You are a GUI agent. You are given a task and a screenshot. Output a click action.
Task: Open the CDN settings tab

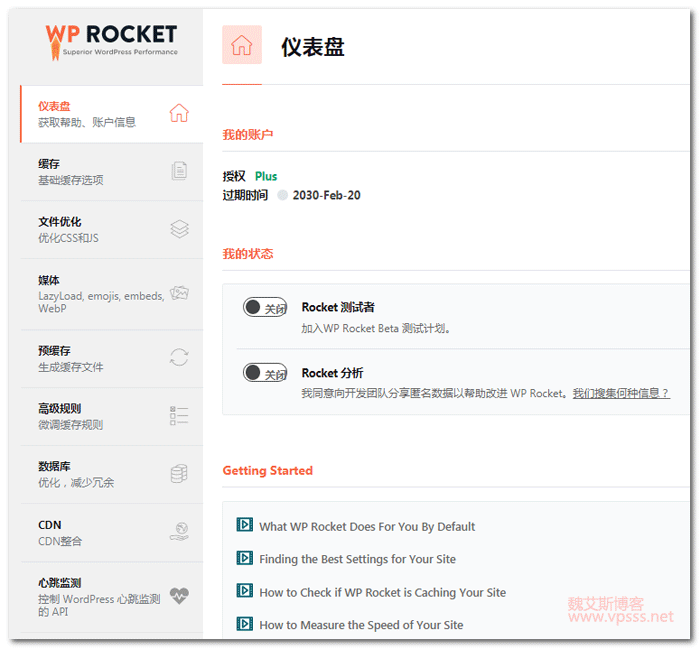point(112,533)
